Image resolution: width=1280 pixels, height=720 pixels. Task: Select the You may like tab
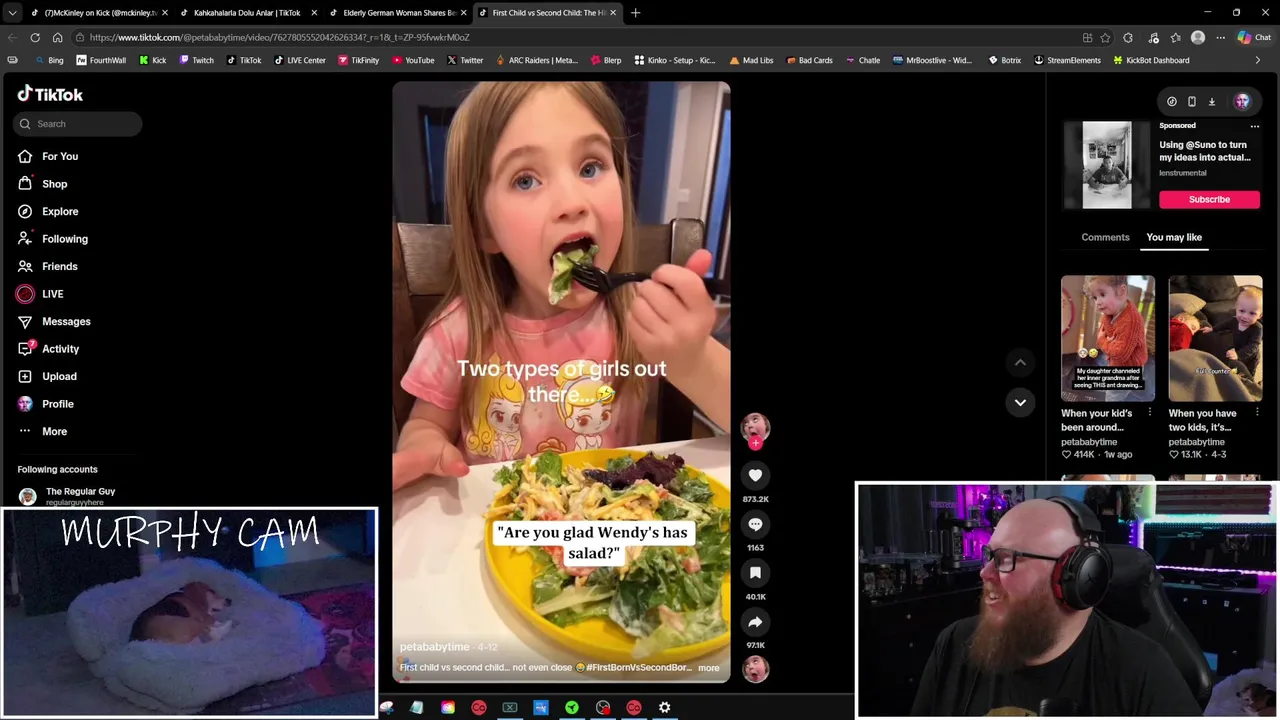point(1174,237)
